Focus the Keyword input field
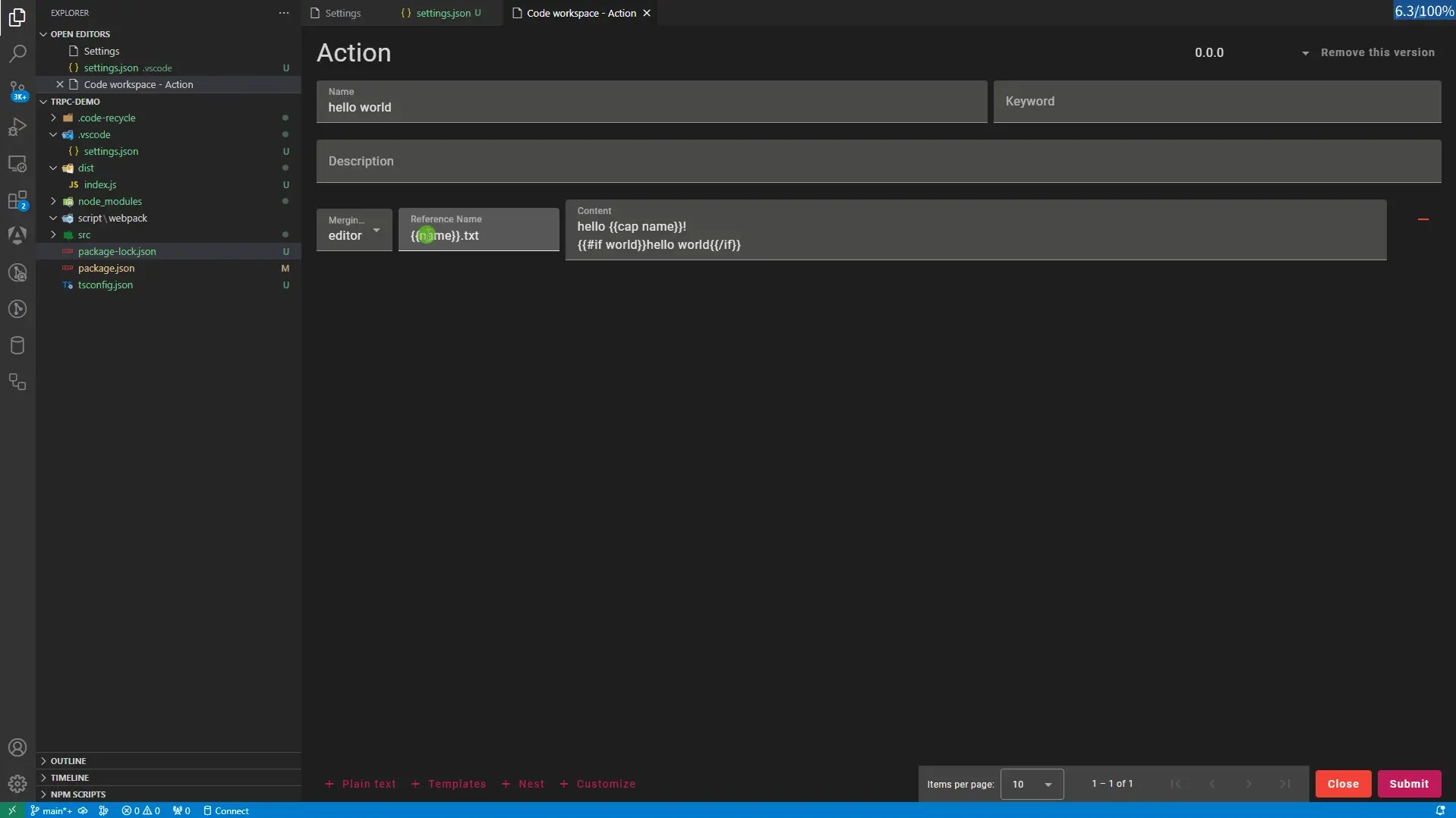This screenshot has width=1456, height=818. [1218, 102]
